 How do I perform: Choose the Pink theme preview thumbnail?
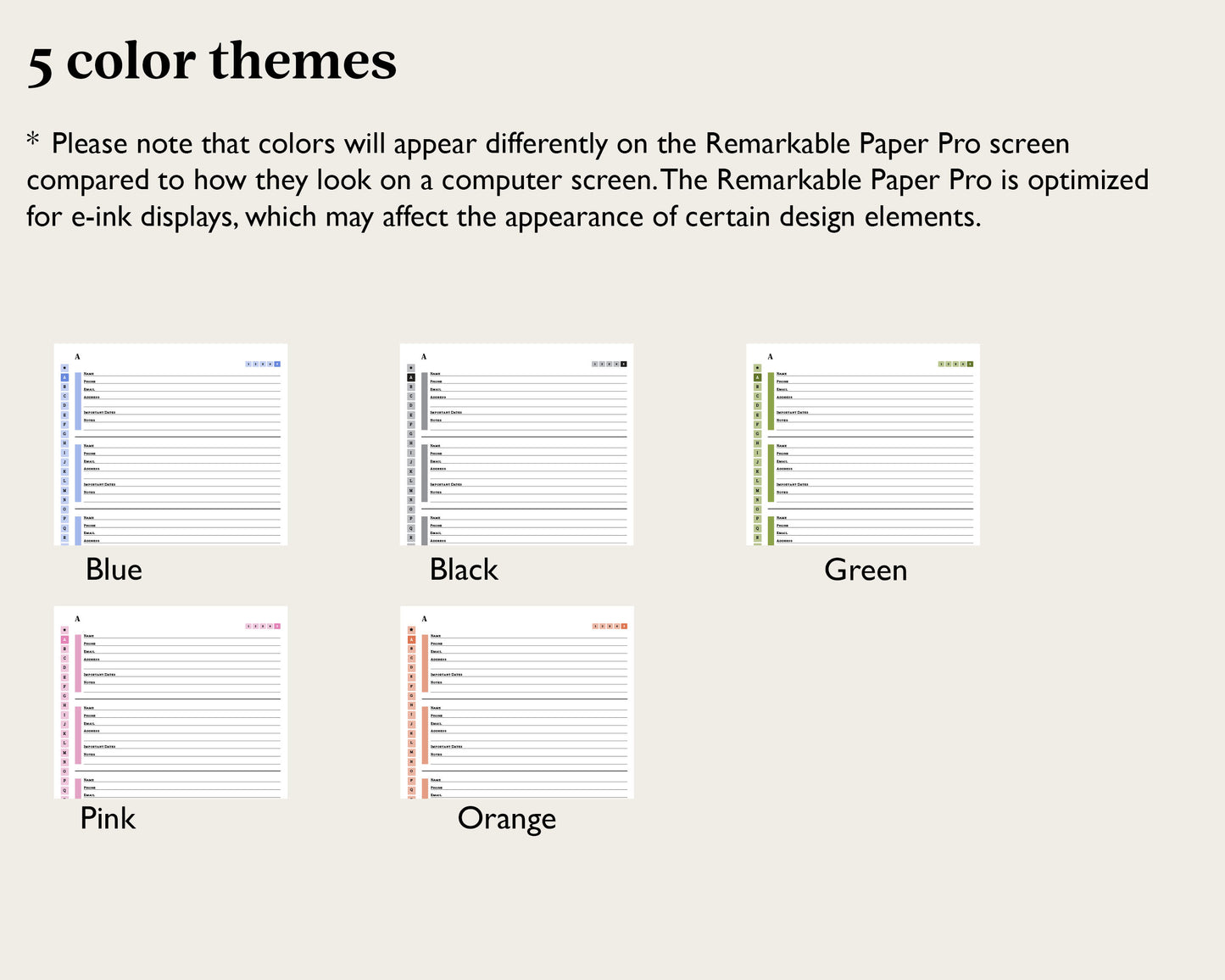[170, 702]
